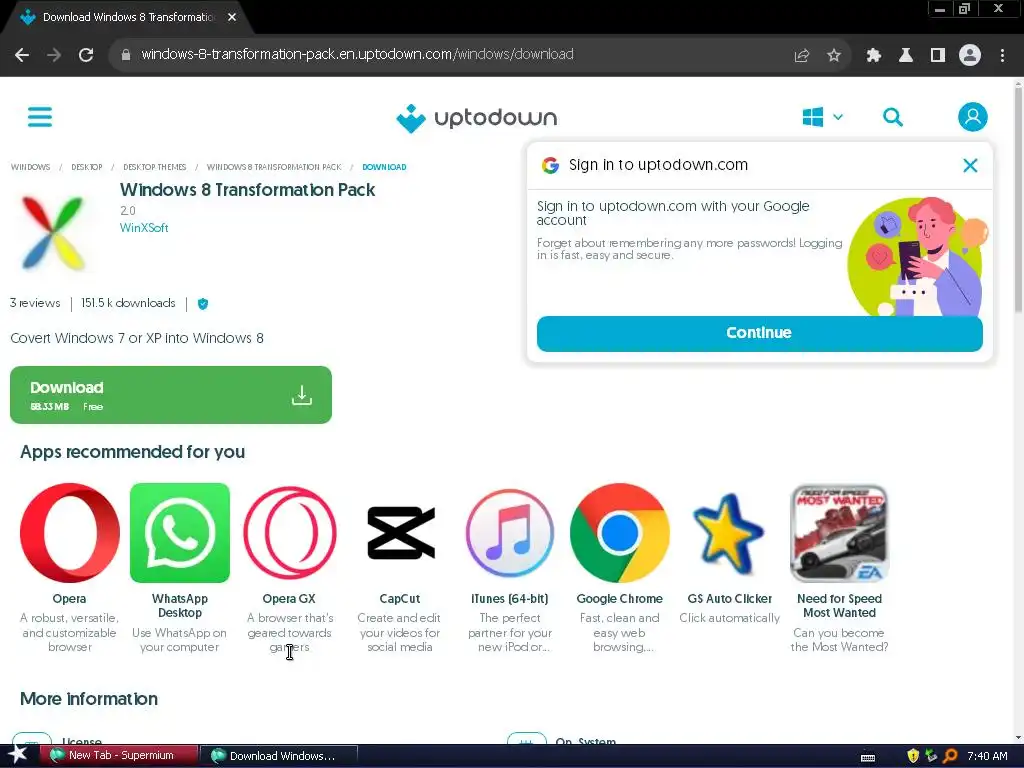1024x768 pixels.
Task: Click the Opera app title link
Action: coord(69,599)
